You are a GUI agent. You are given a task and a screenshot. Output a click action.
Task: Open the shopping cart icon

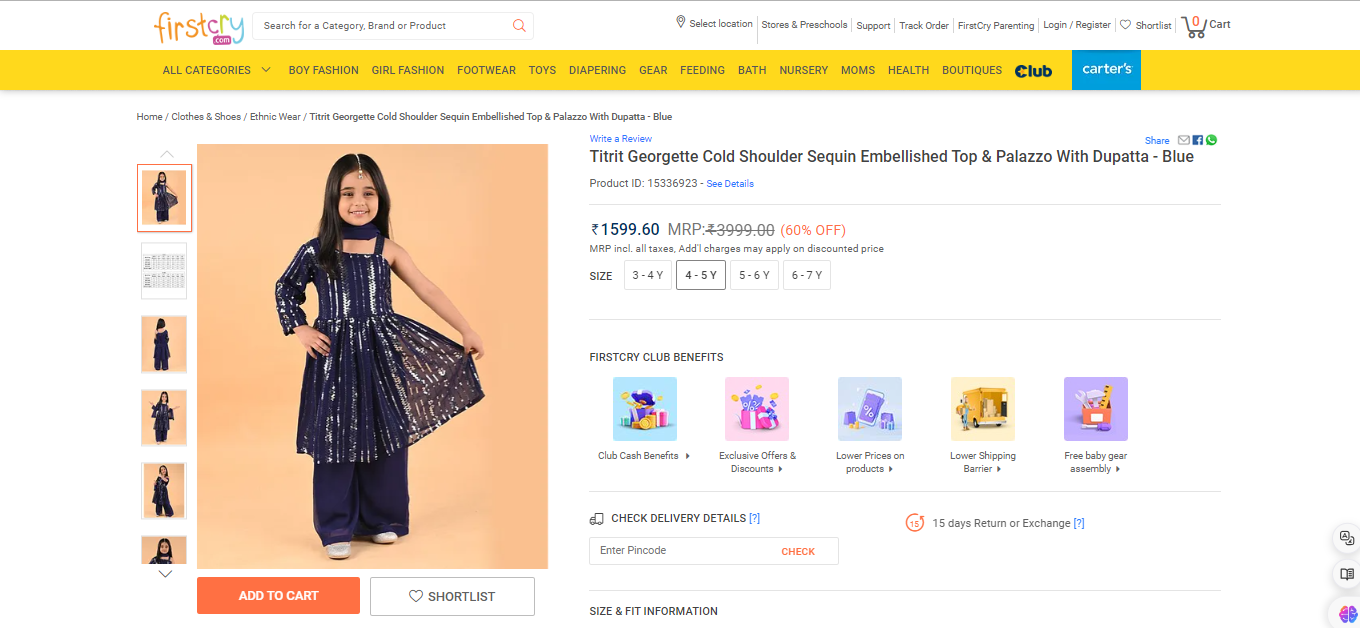pyautogui.click(x=1194, y=26)
